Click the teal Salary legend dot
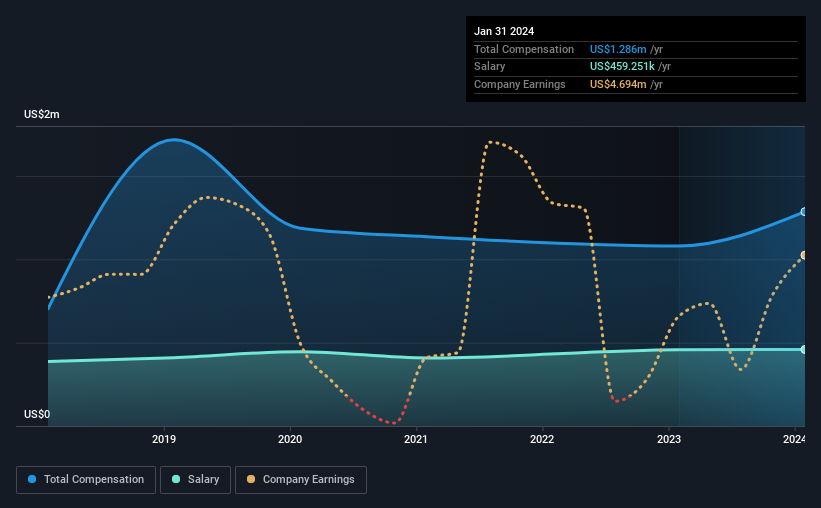The image size is (821, 508). (x=176, y=479)
